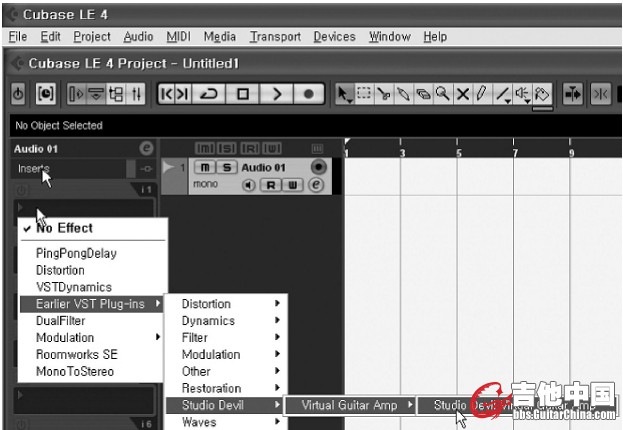The height and width of the screenshot is (430, 623).
Task: Open the Media menu
Action: click(x=220, y=37)
